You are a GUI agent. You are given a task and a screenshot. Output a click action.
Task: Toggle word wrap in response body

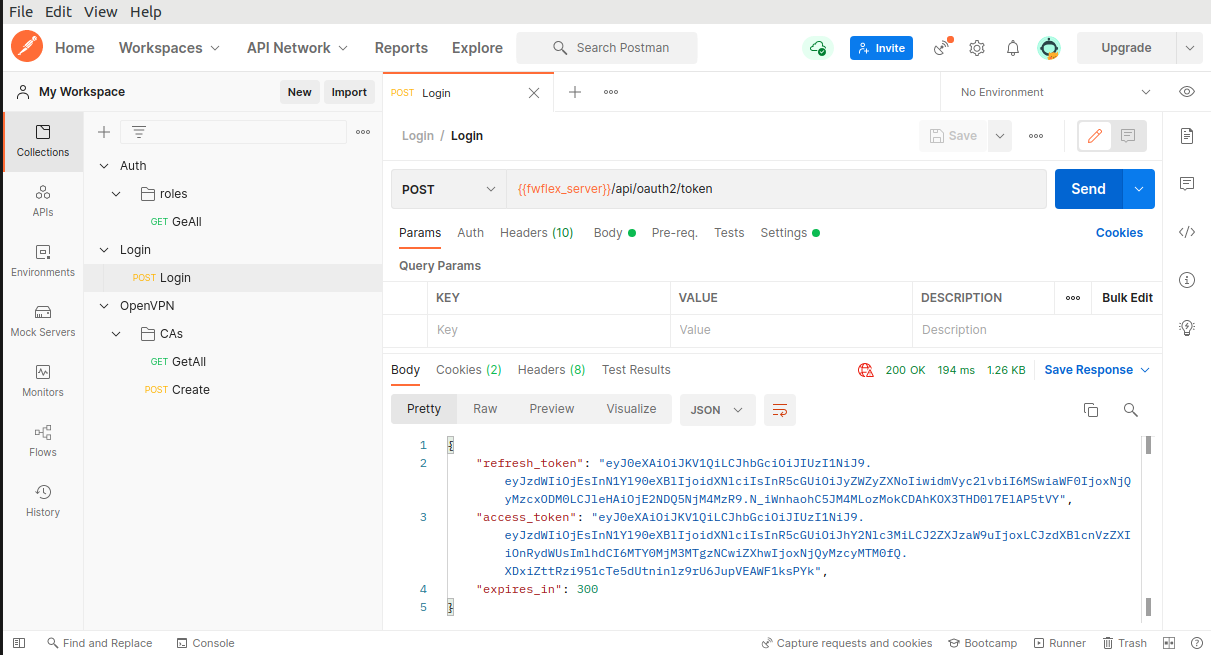[780, 410]
